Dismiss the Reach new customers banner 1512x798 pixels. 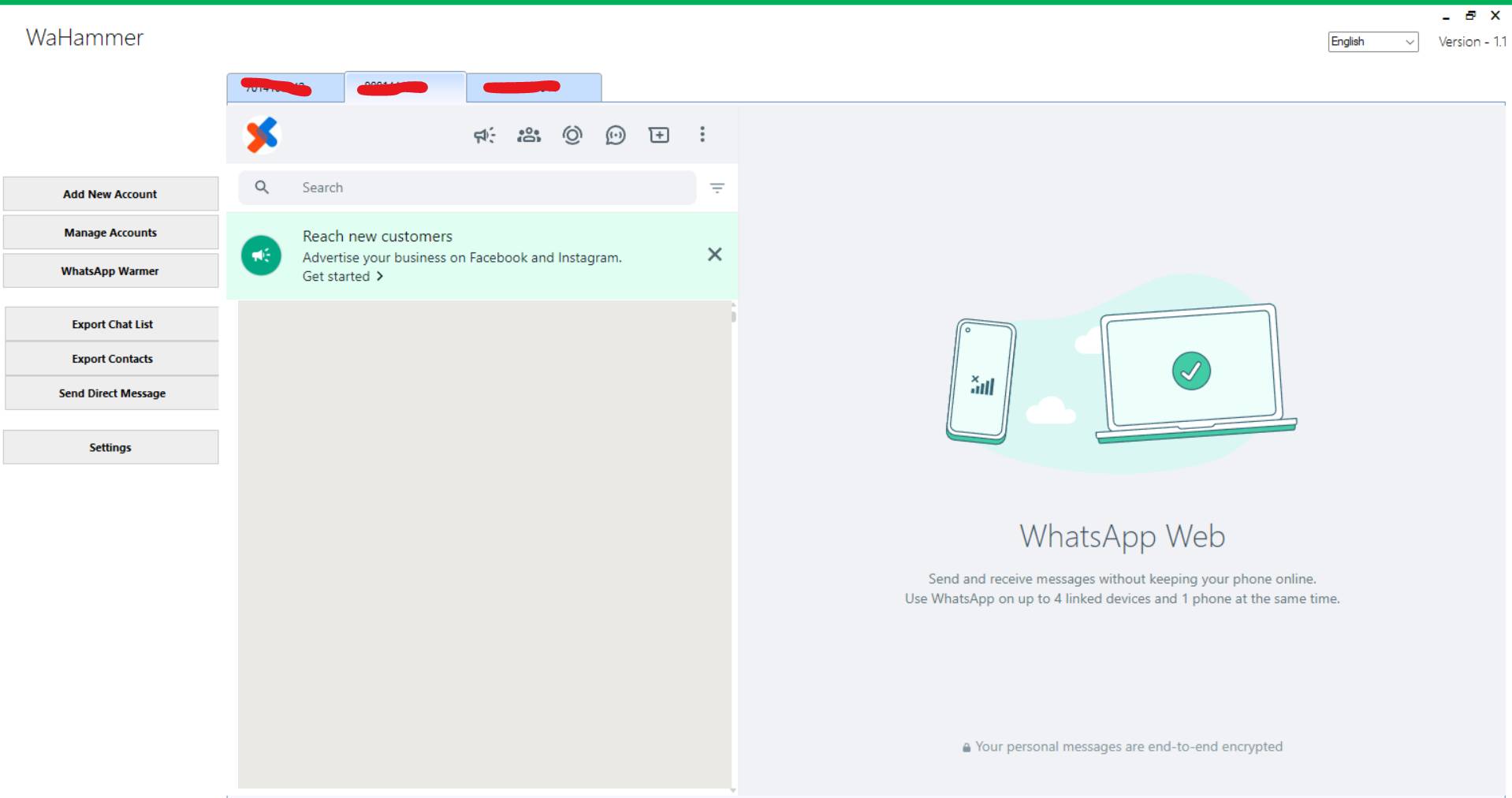(714, 255)
